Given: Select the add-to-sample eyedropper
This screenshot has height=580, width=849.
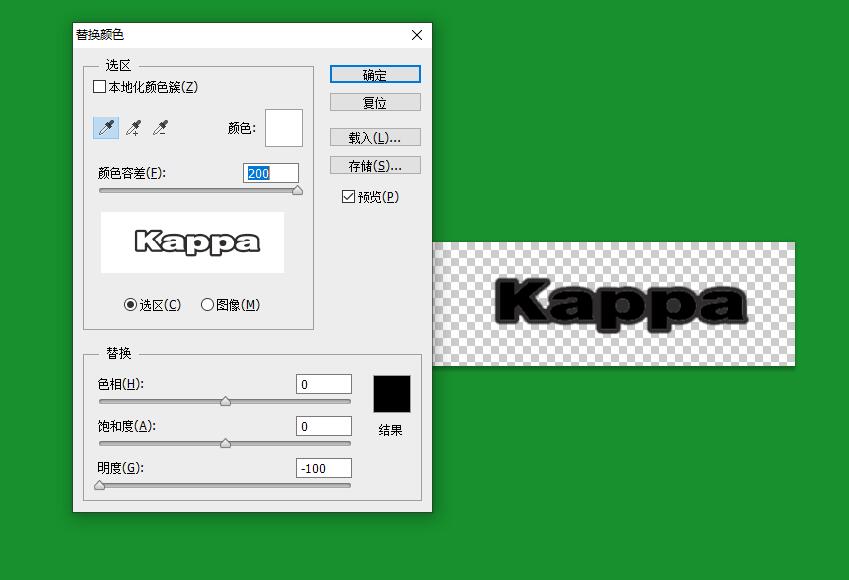Looking at the screenshot, I should 133,128.
